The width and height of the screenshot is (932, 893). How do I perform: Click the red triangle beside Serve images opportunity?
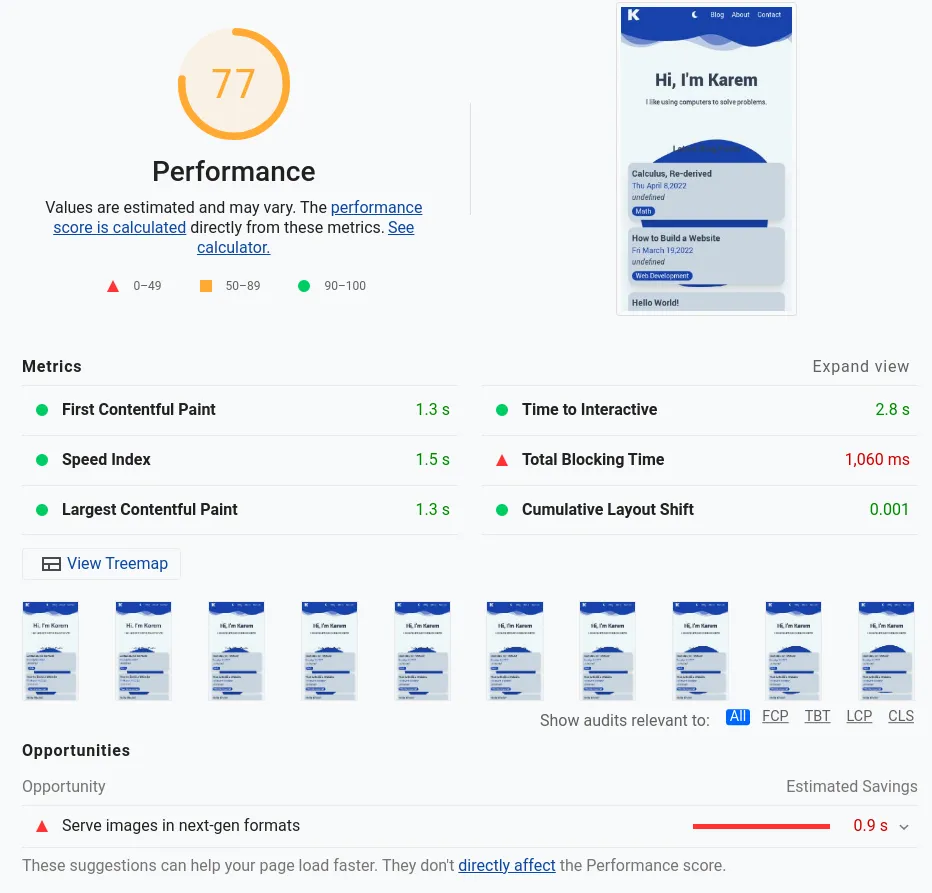tap(42, 826)
